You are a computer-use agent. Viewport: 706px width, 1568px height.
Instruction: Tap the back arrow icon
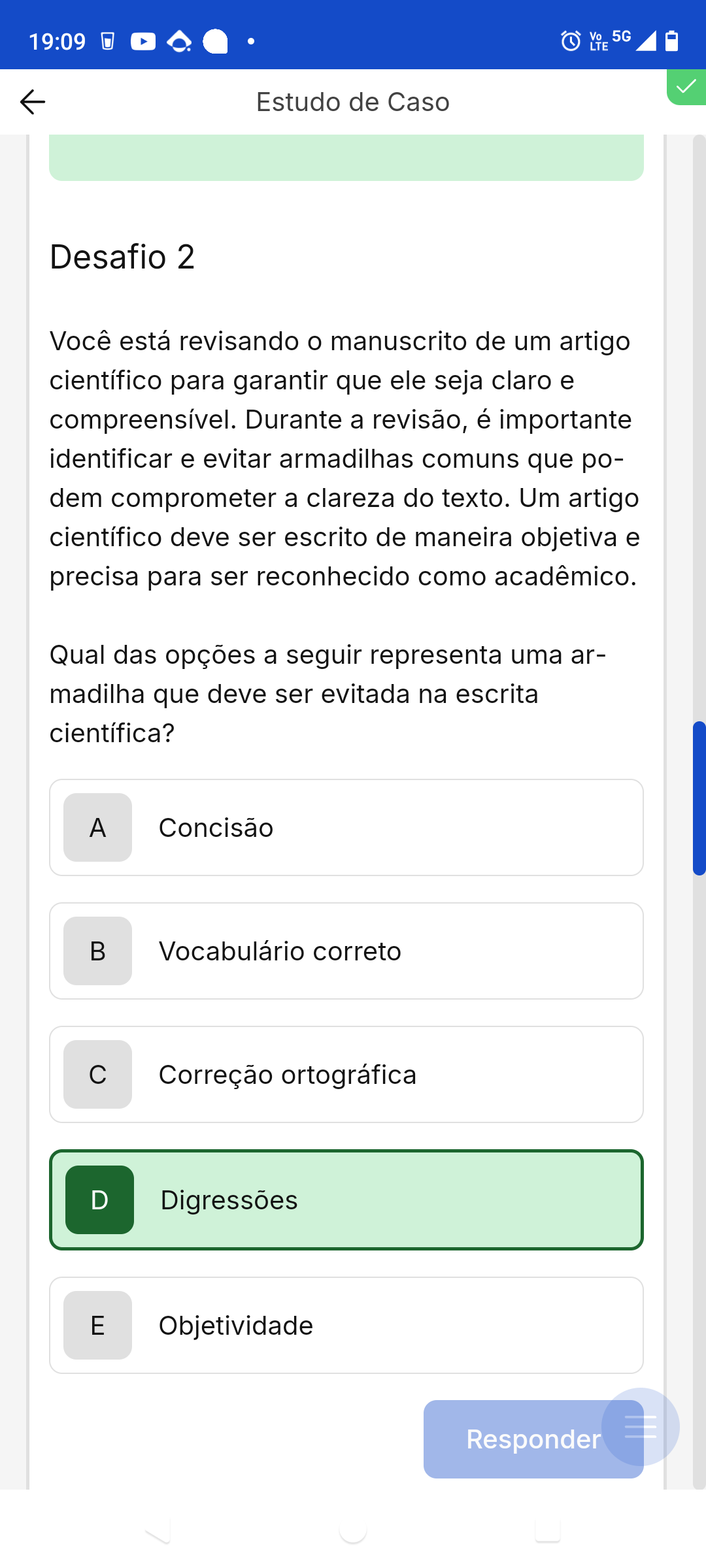[33, 102]
